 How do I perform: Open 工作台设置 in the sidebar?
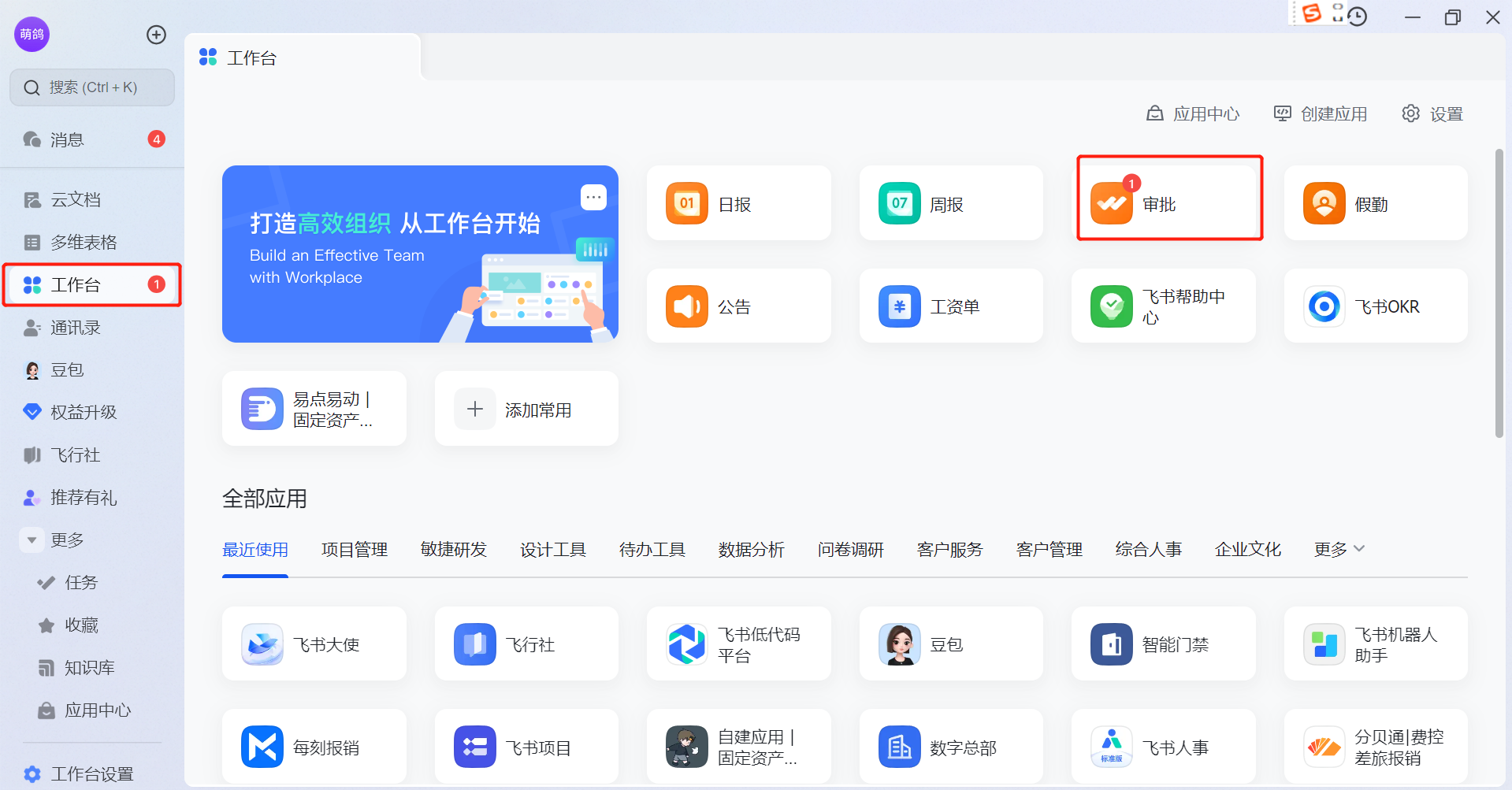pyautogui.click(x=78, y=773)
